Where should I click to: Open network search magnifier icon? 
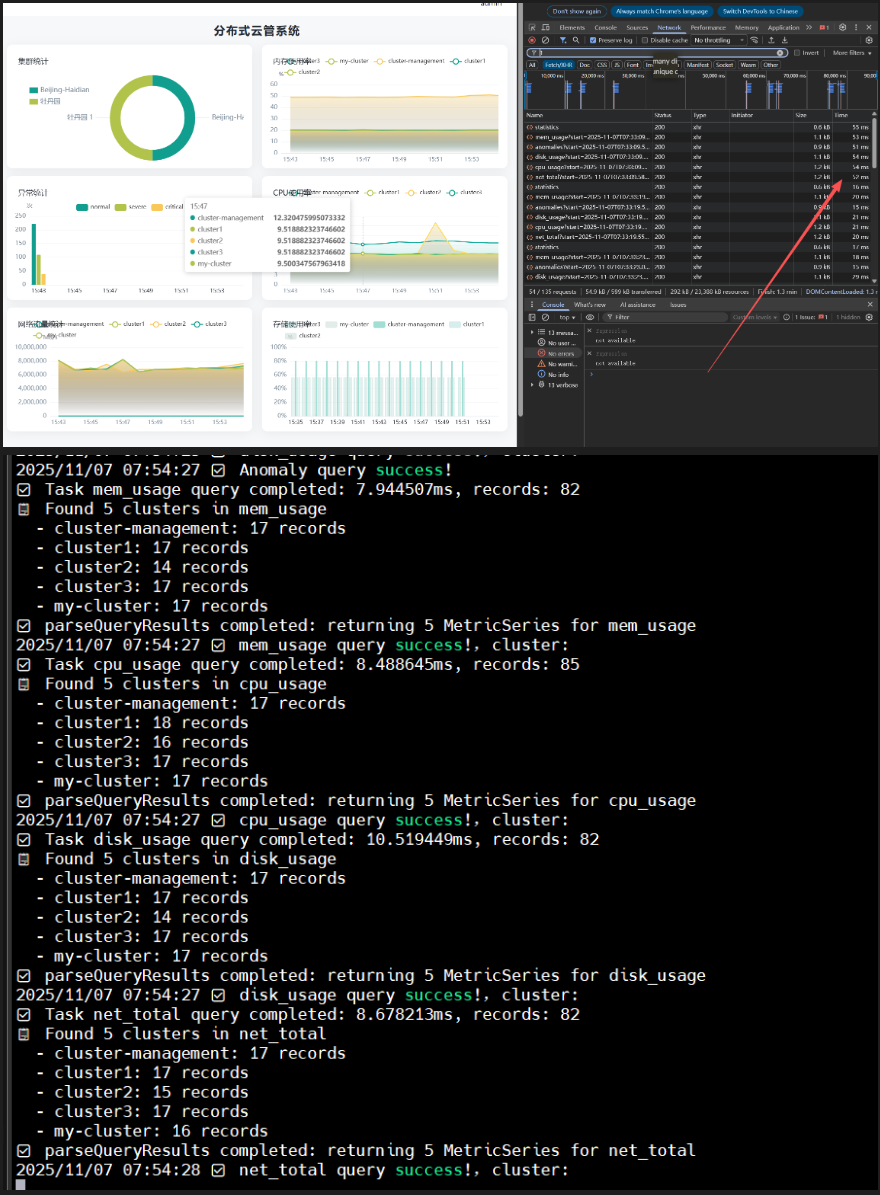point(576,40)
